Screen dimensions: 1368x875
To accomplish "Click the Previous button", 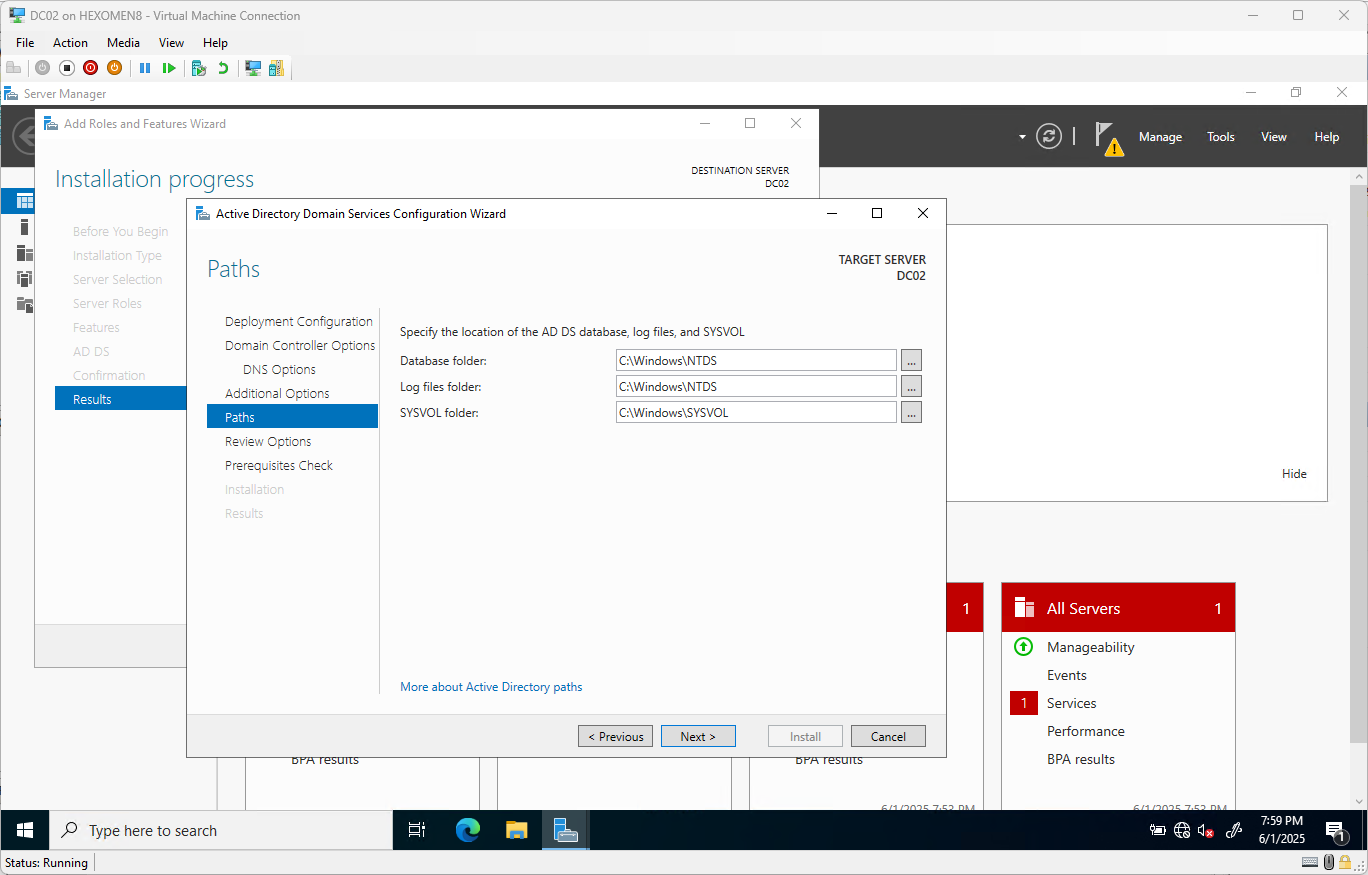I will click(615, 736).
